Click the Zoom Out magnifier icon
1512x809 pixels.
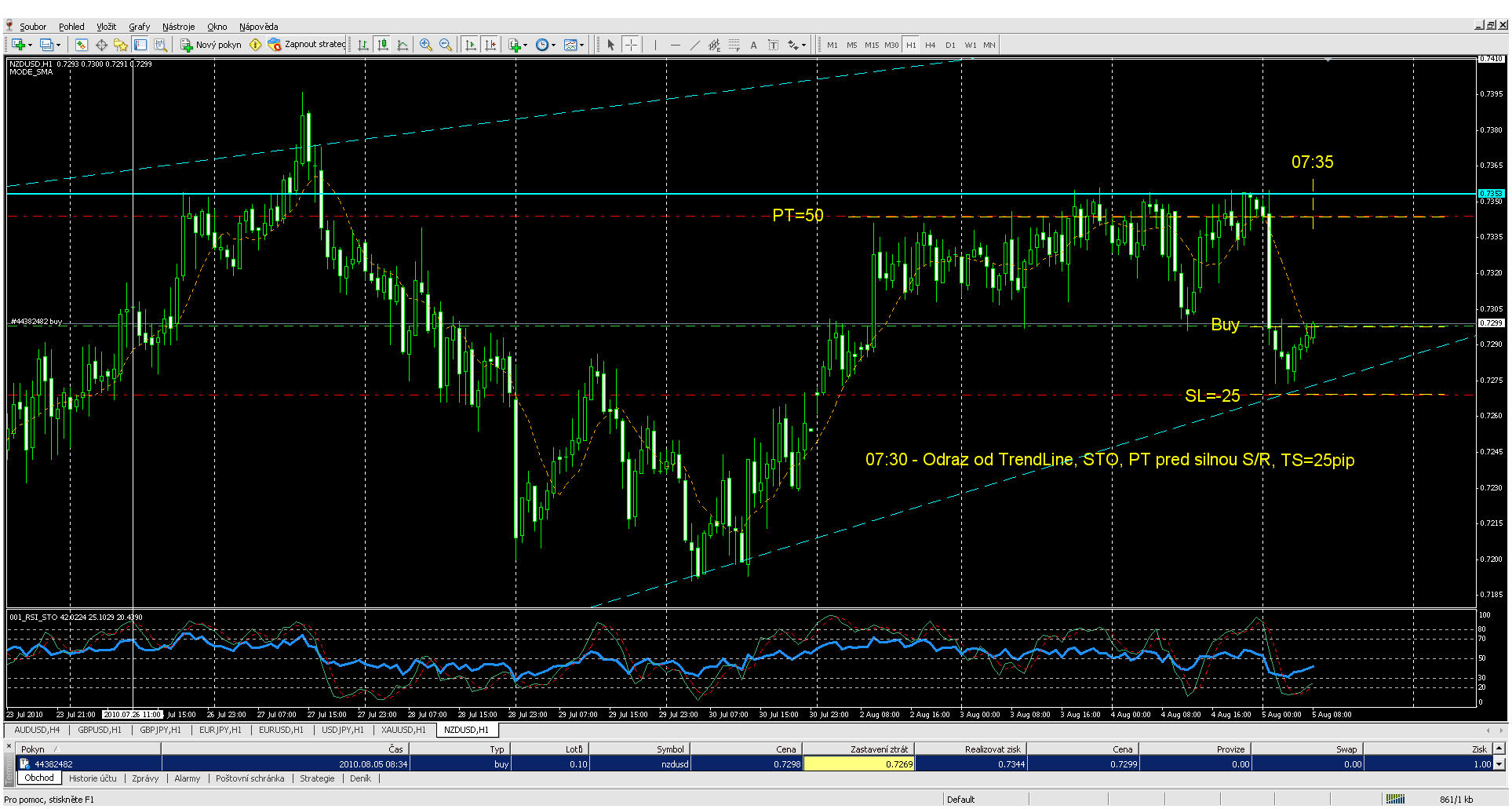446,45
